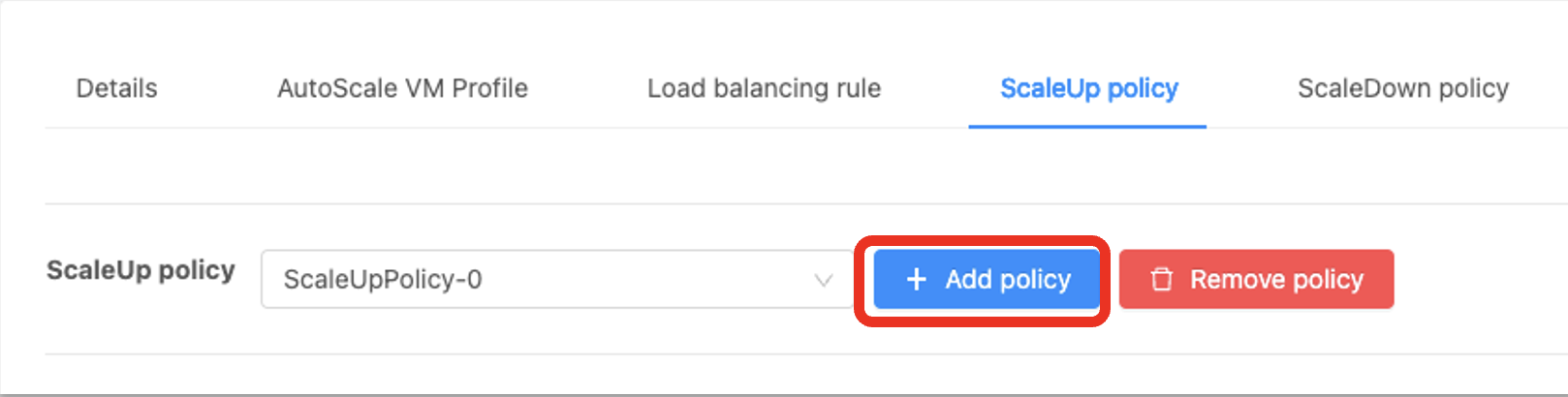
Task: Click the blue Add policy button
Action: tap(987, 279)
